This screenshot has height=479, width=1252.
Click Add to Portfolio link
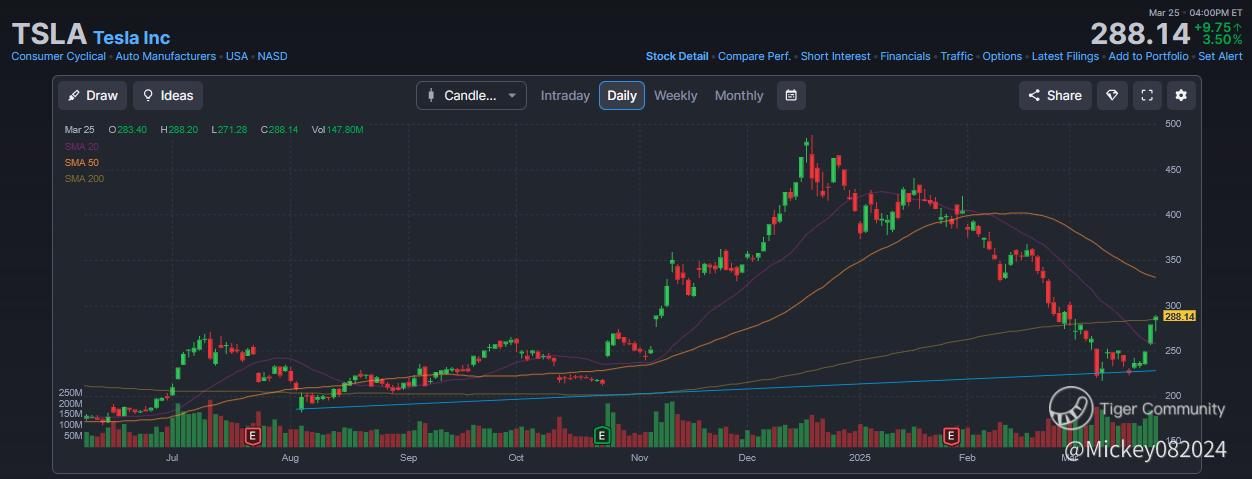pos(1148,57)
